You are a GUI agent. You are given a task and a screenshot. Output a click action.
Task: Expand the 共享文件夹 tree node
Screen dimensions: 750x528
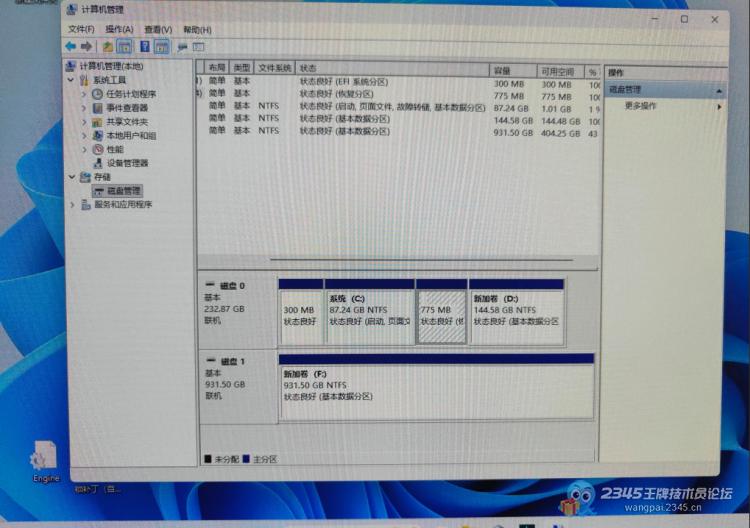(84, 122)
